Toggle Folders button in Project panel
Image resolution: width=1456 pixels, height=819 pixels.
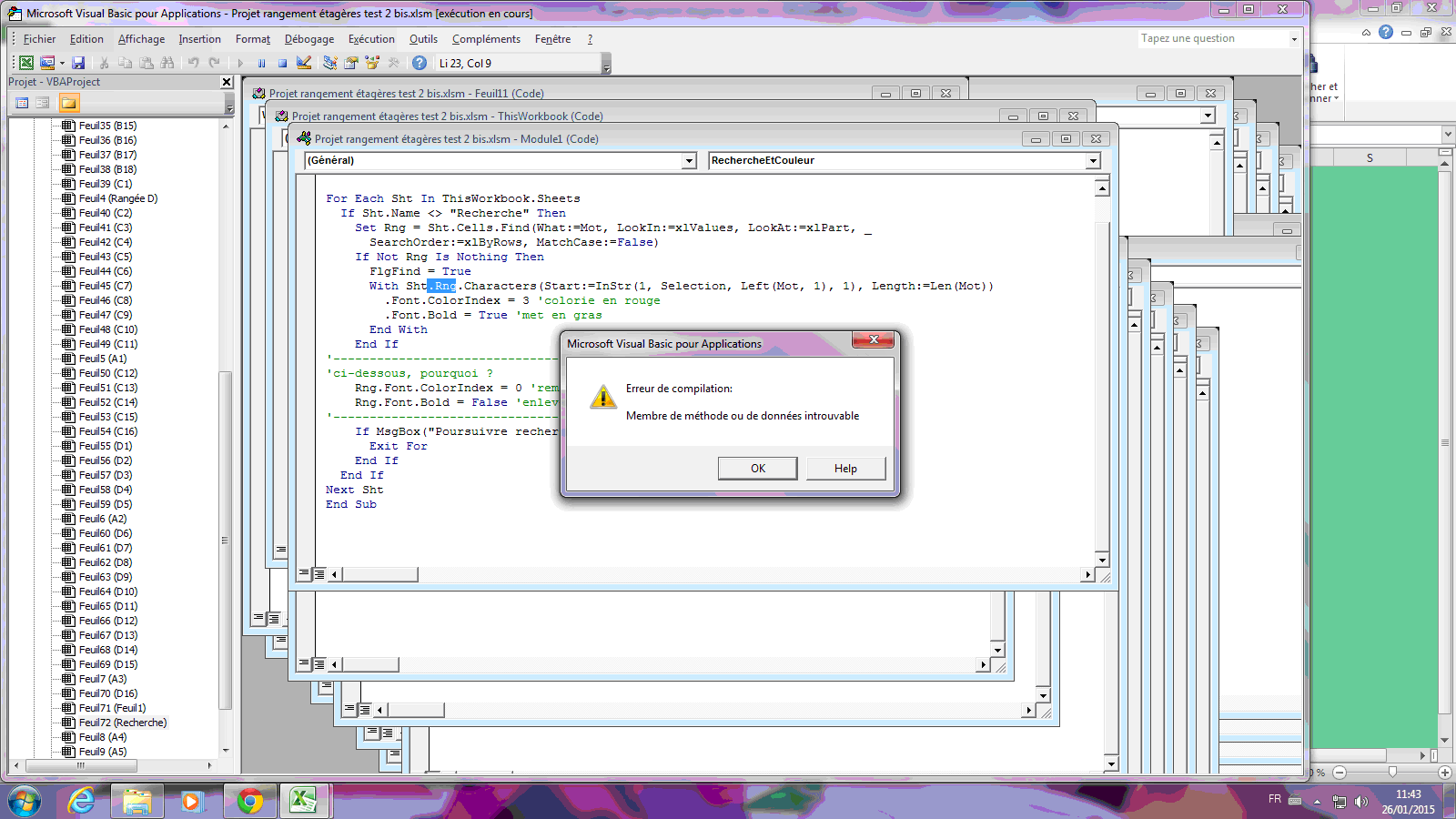(x=69, y=103)
